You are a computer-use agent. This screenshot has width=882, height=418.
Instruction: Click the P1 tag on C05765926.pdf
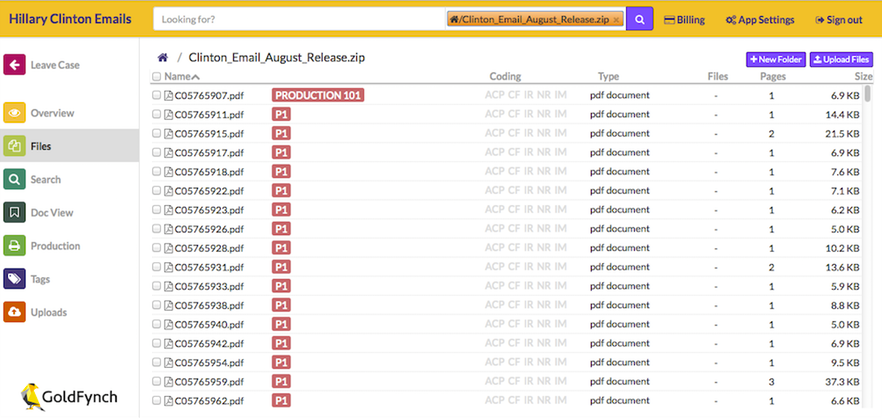[281, 229]
